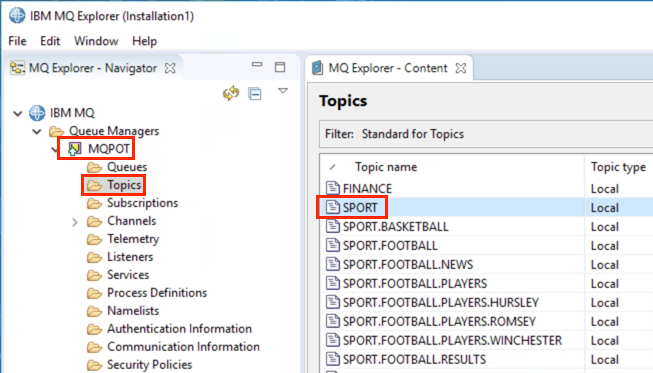The image size is (653, 373).
Task: Click the Subscriptions folder icon
Action: 95,203
